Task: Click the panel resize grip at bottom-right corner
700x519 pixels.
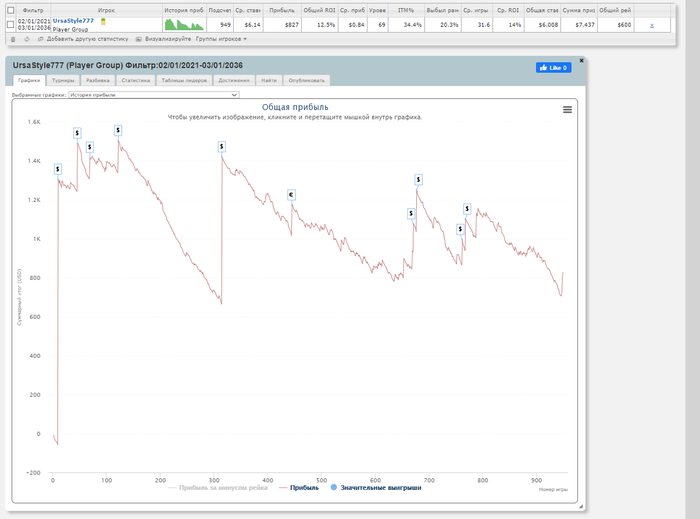Action: pos(581,507)
